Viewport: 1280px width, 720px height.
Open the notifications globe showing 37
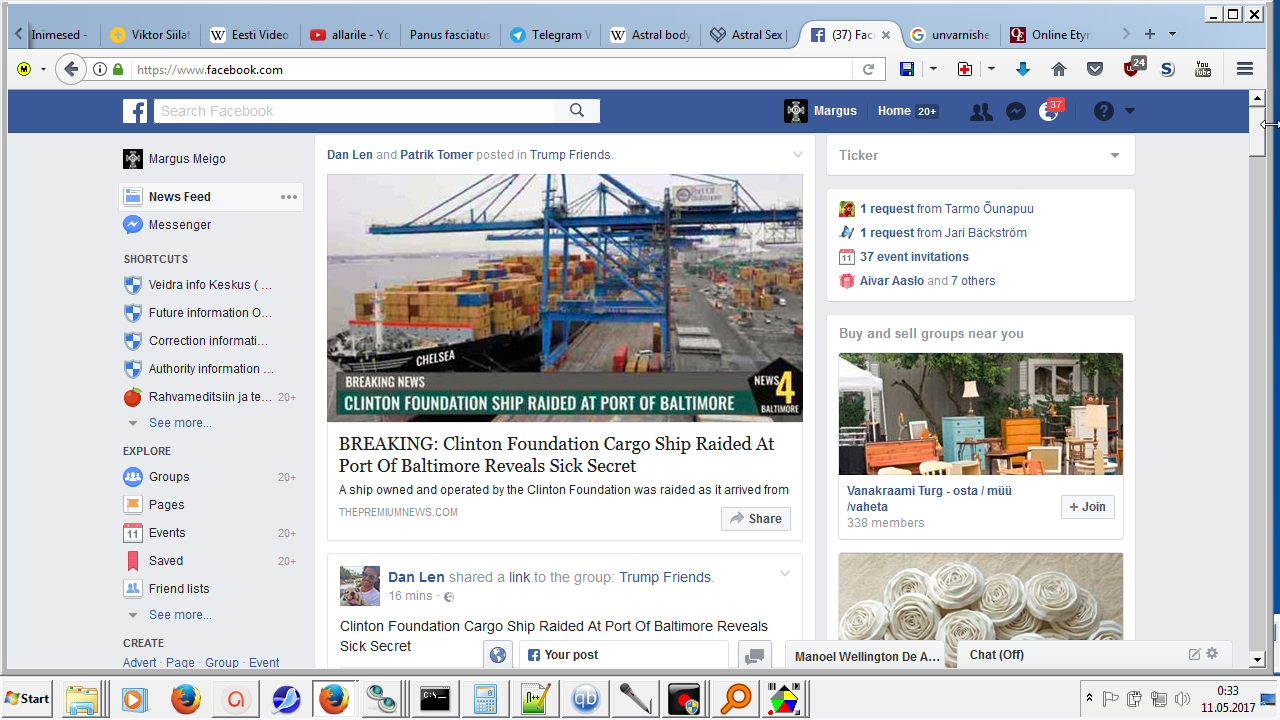[x=1049, y=110]
